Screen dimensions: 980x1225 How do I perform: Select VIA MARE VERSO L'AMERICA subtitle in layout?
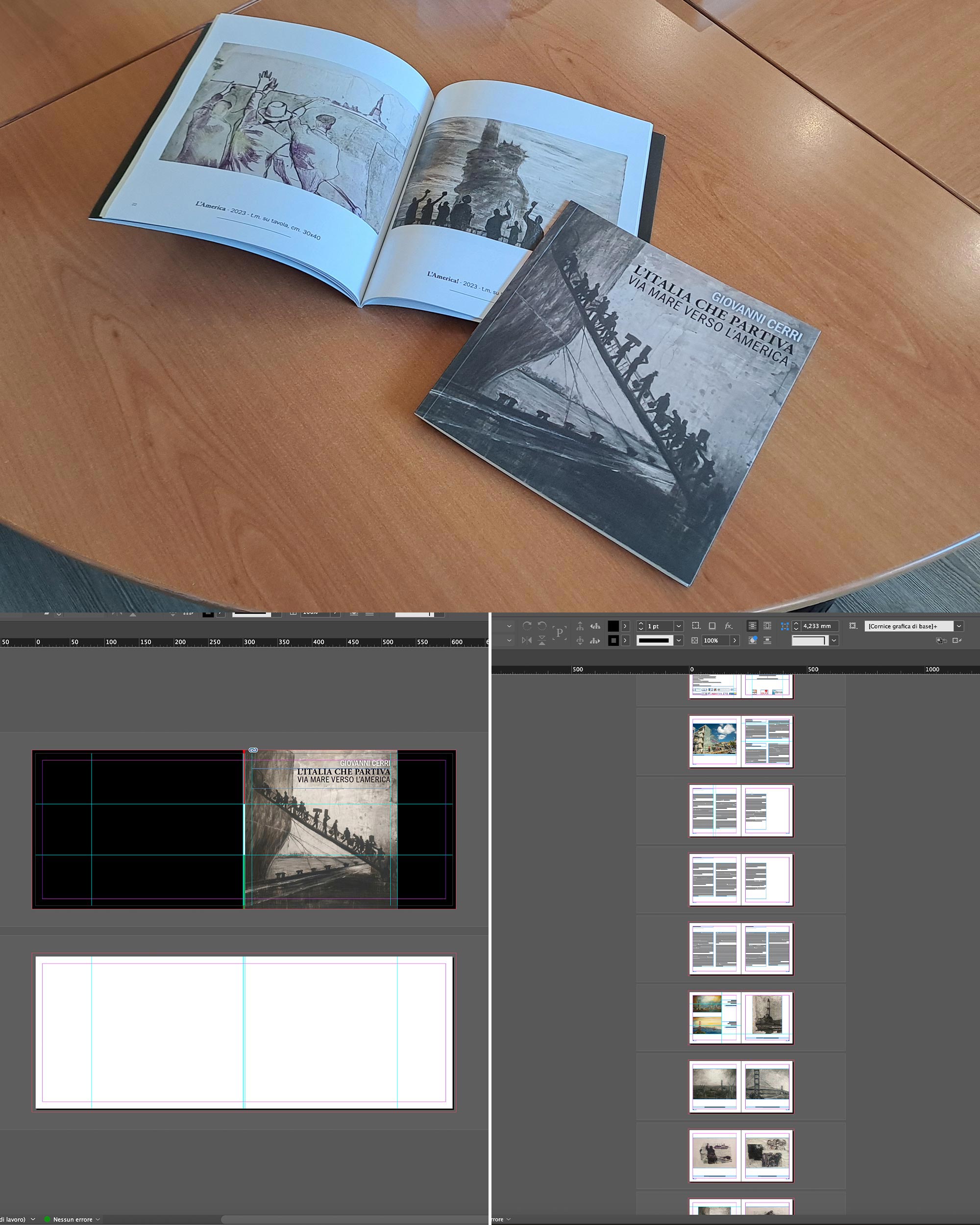coord(343,780)
